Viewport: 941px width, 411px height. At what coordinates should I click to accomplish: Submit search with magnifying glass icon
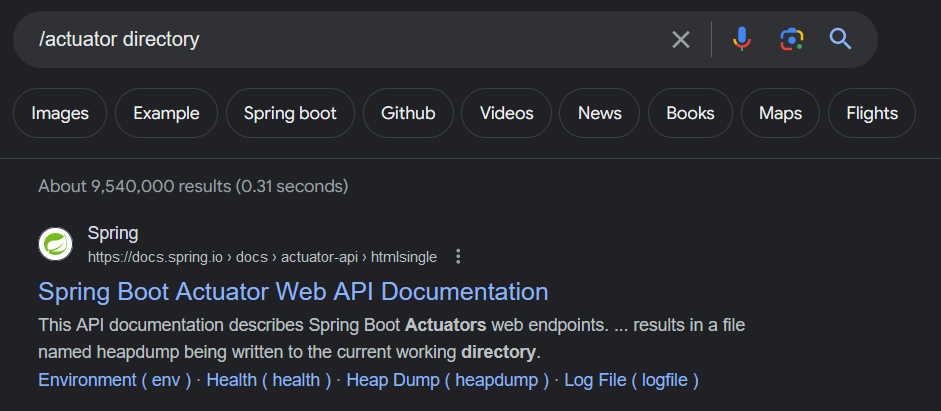click(x=840, y=39)
